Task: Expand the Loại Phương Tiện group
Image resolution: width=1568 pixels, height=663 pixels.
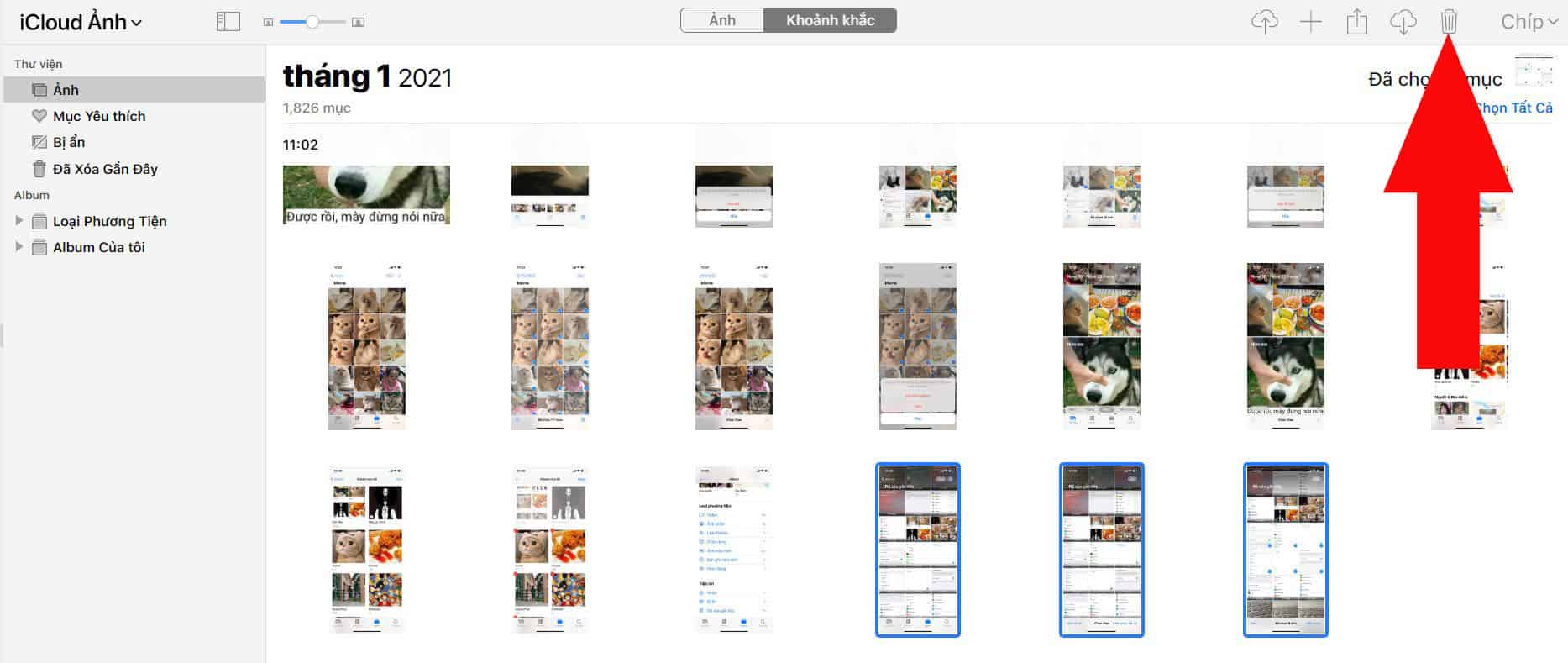Action: pyautogui.click(x=19, y=221)
